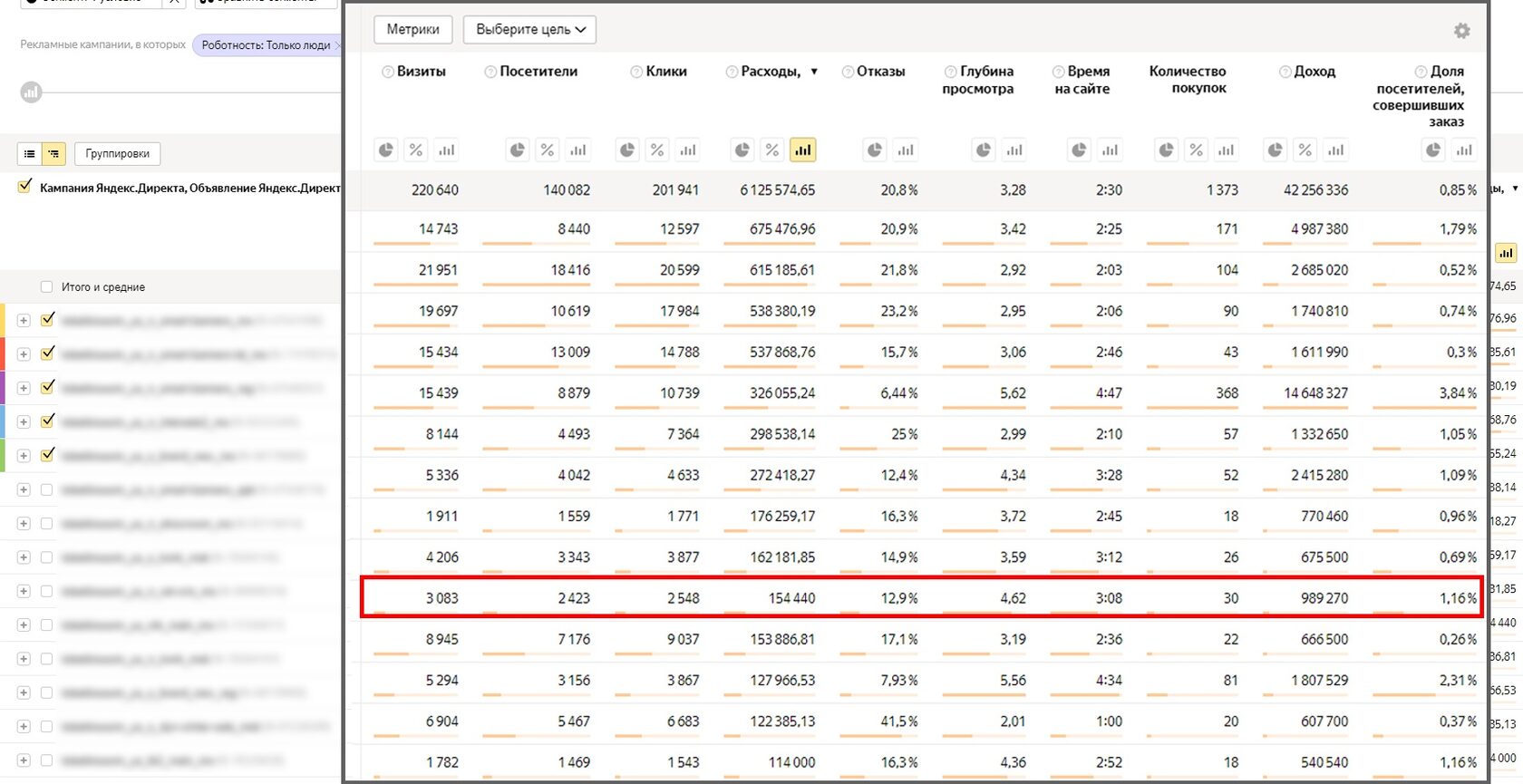This screenshot has width=1523, height=784.
Task: Show bar chart for Клики column
Action: coord(687,150)
